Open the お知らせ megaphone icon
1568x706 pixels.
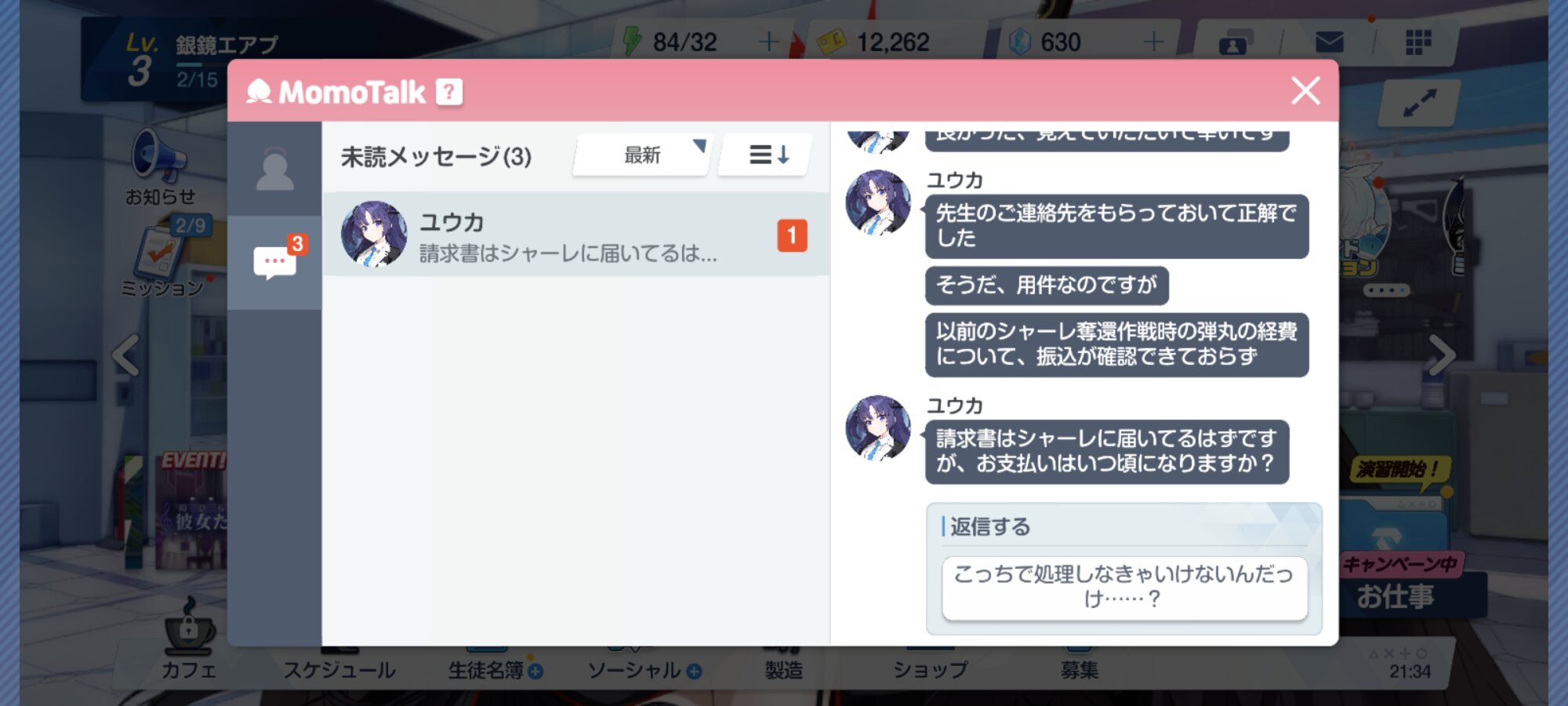tap(160, 166)
